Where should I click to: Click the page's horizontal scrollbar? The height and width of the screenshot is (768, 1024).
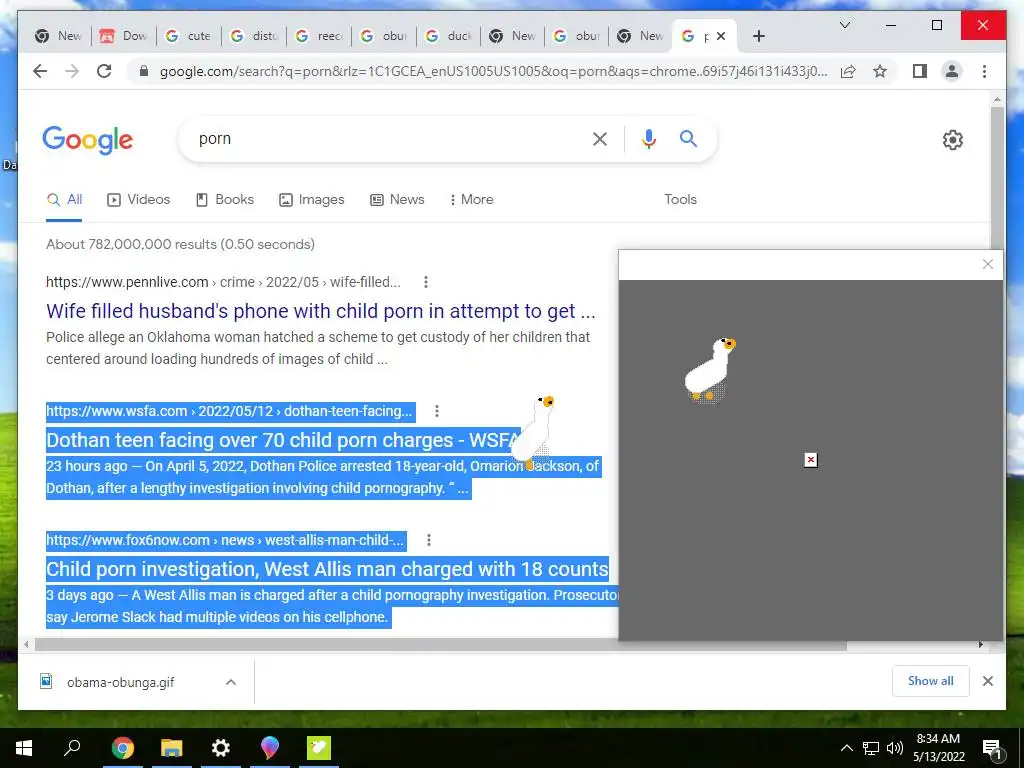click(x=441, y=645)
